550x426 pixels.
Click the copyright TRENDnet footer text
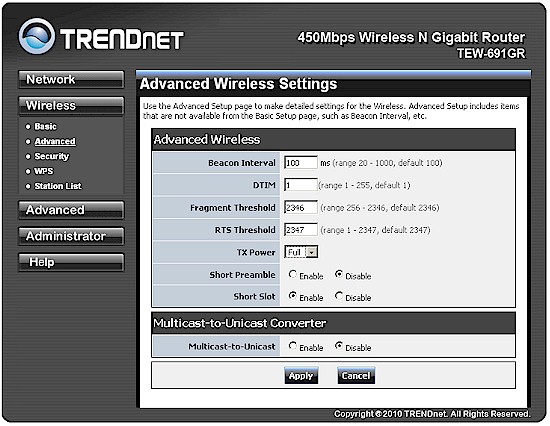click(x=432, y=414)
